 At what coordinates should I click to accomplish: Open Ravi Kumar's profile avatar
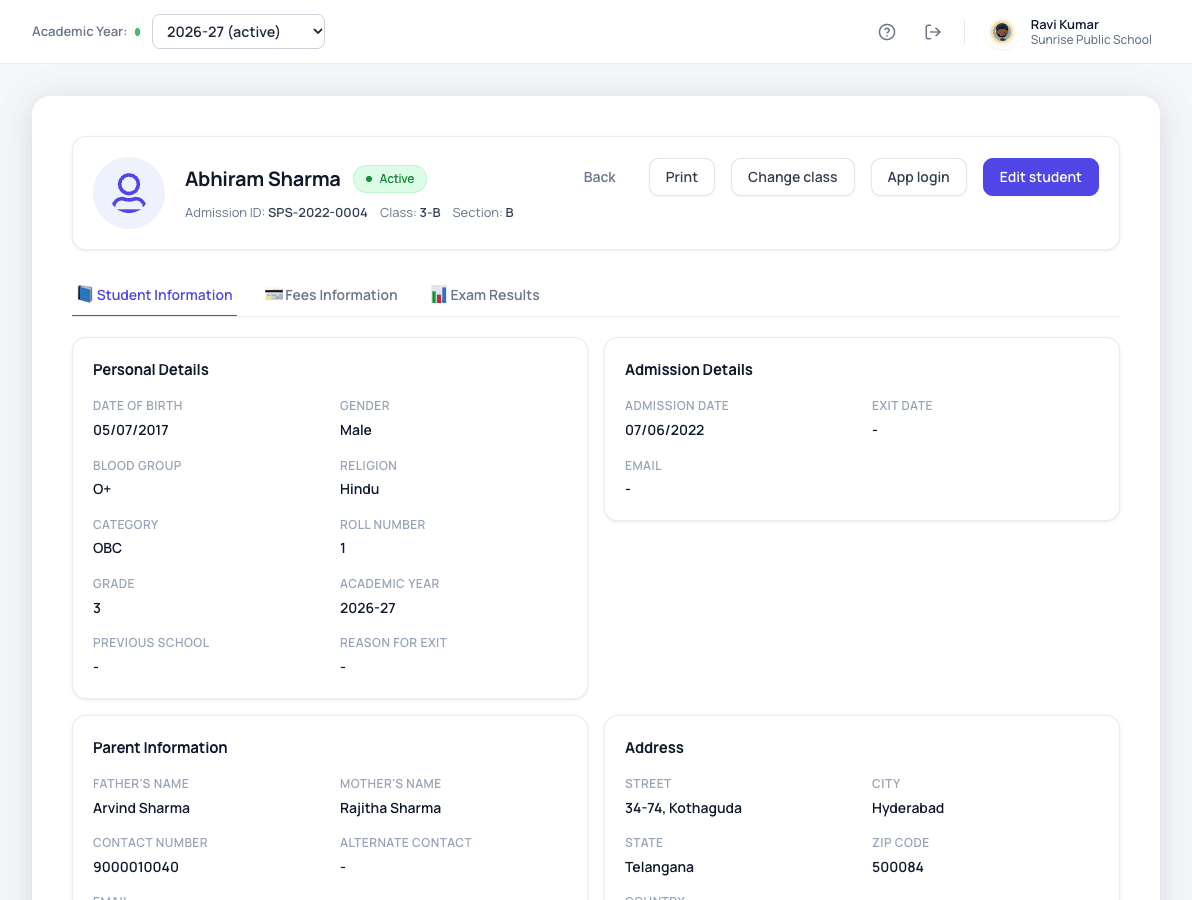[x=1002, y=32]
